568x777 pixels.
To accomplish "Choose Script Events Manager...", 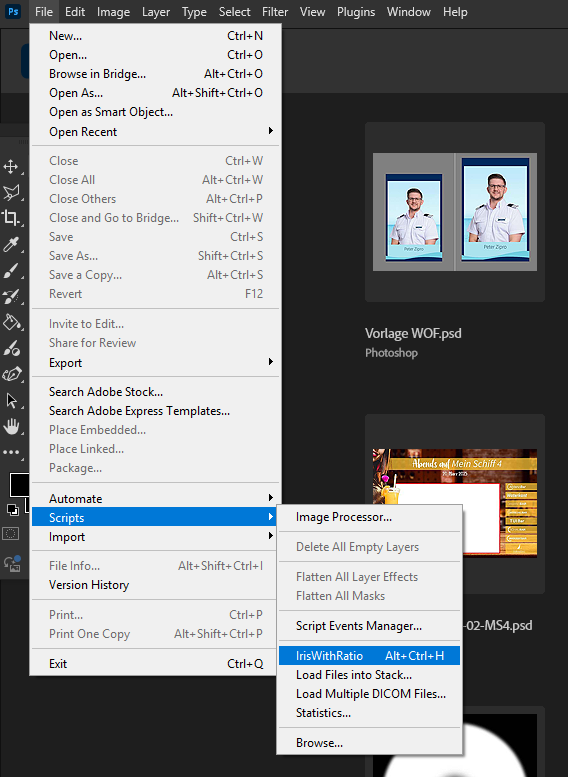I will [x=369, y=626].
